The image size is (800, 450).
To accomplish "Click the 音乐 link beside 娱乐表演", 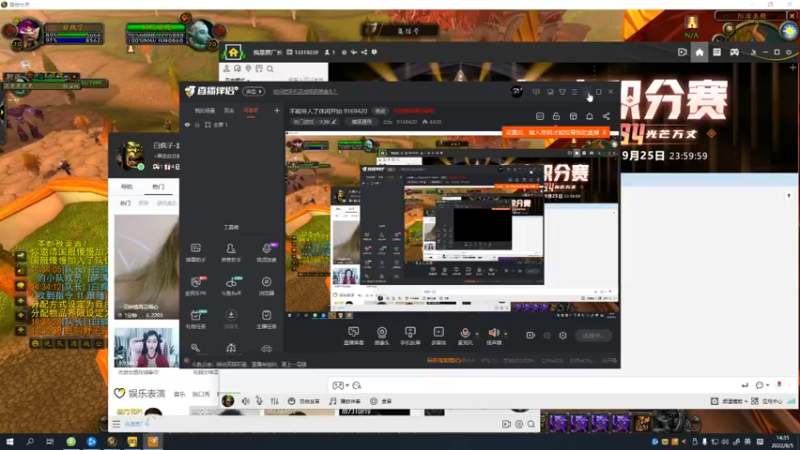I will [x=179, y=394].
